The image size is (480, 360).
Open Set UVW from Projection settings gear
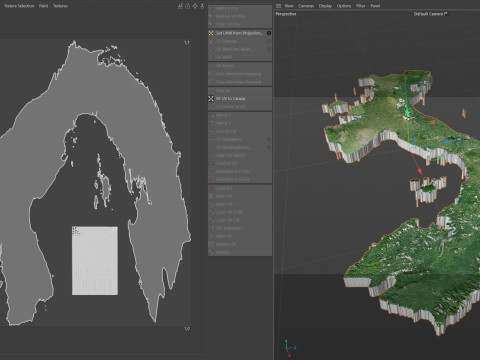269,33
